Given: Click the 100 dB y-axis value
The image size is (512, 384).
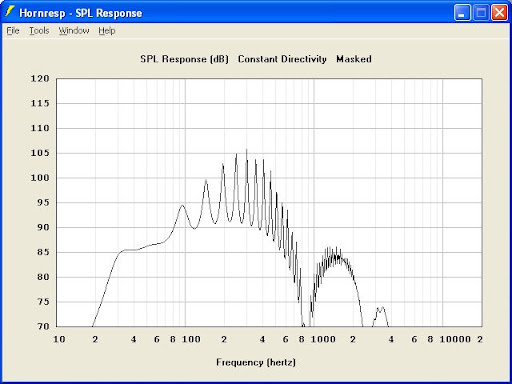Looking at the screenshot, I should [x=40, y=178].
